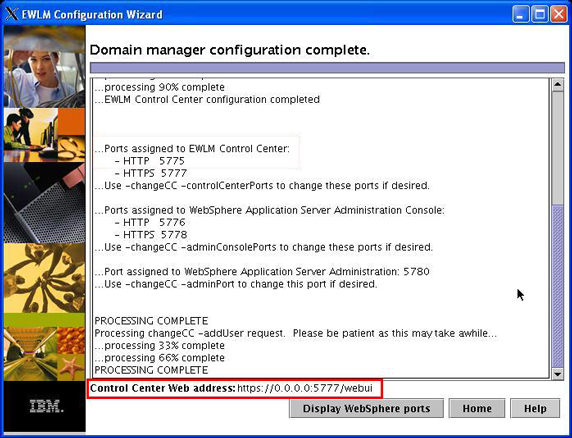Click '...processing 90% complete' line

point(159,87)
